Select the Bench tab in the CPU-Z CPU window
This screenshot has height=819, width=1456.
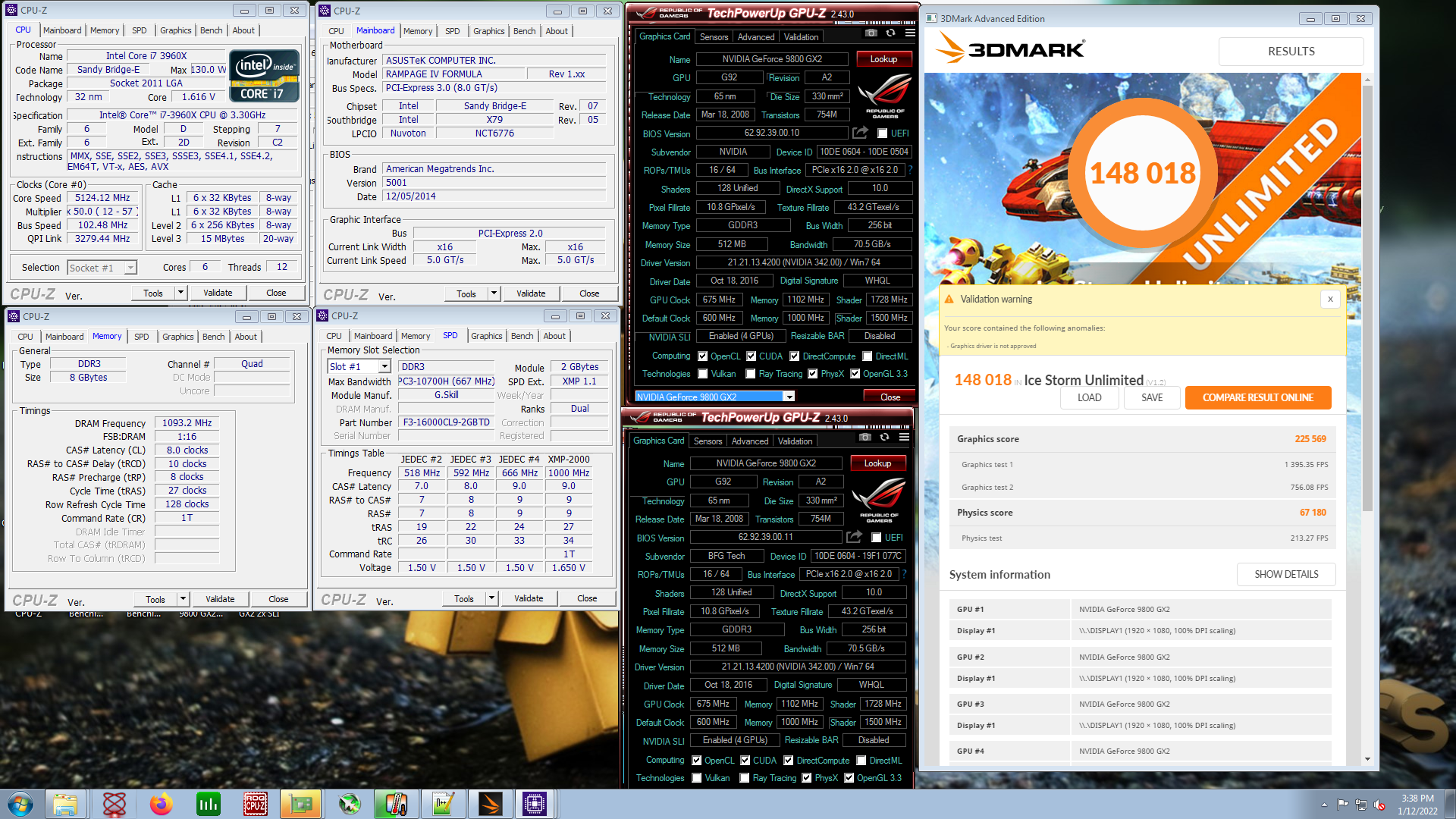(x=211, y=30)
